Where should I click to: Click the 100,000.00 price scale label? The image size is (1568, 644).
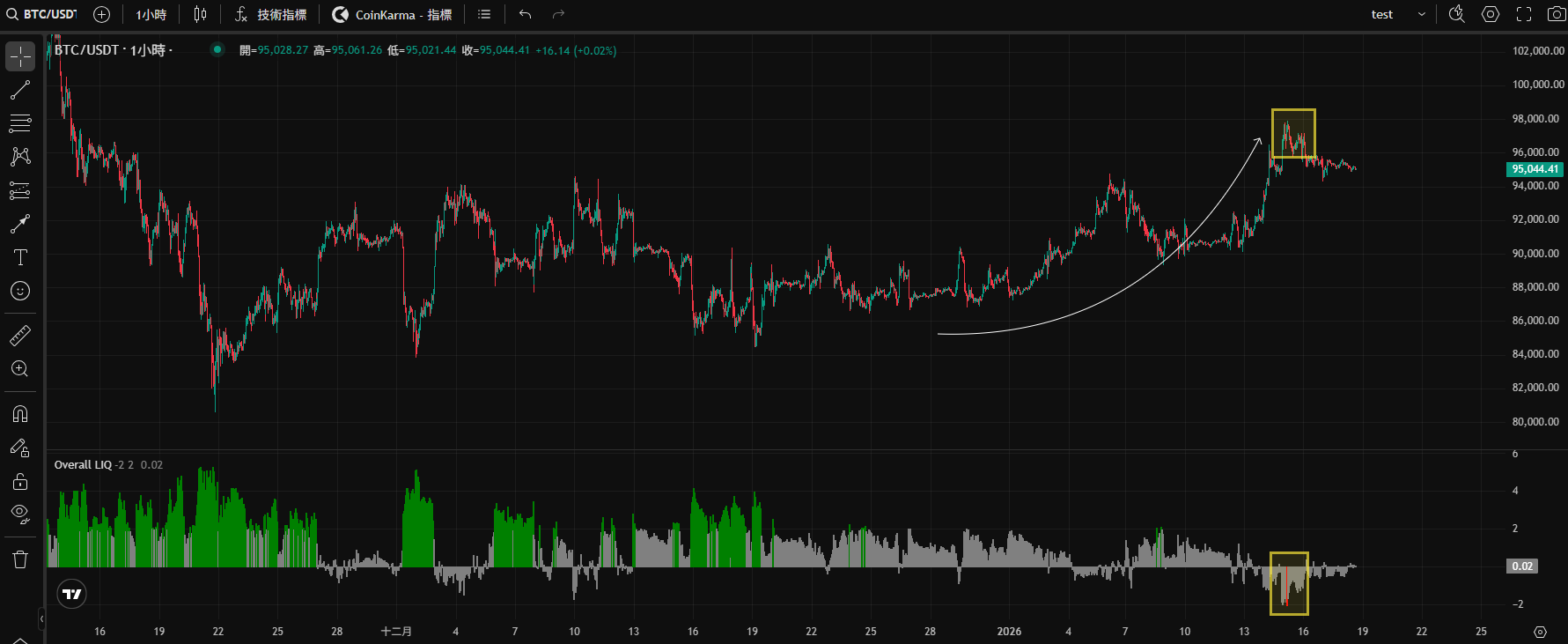click(x=1538, y=85)
